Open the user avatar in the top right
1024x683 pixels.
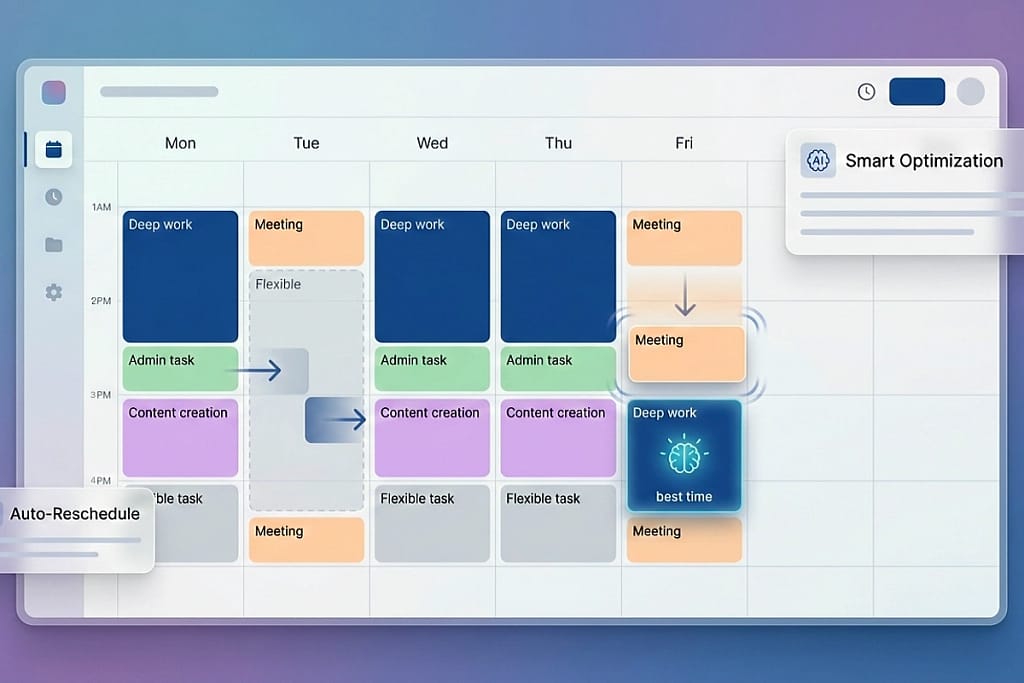click(x=970, y=91)
